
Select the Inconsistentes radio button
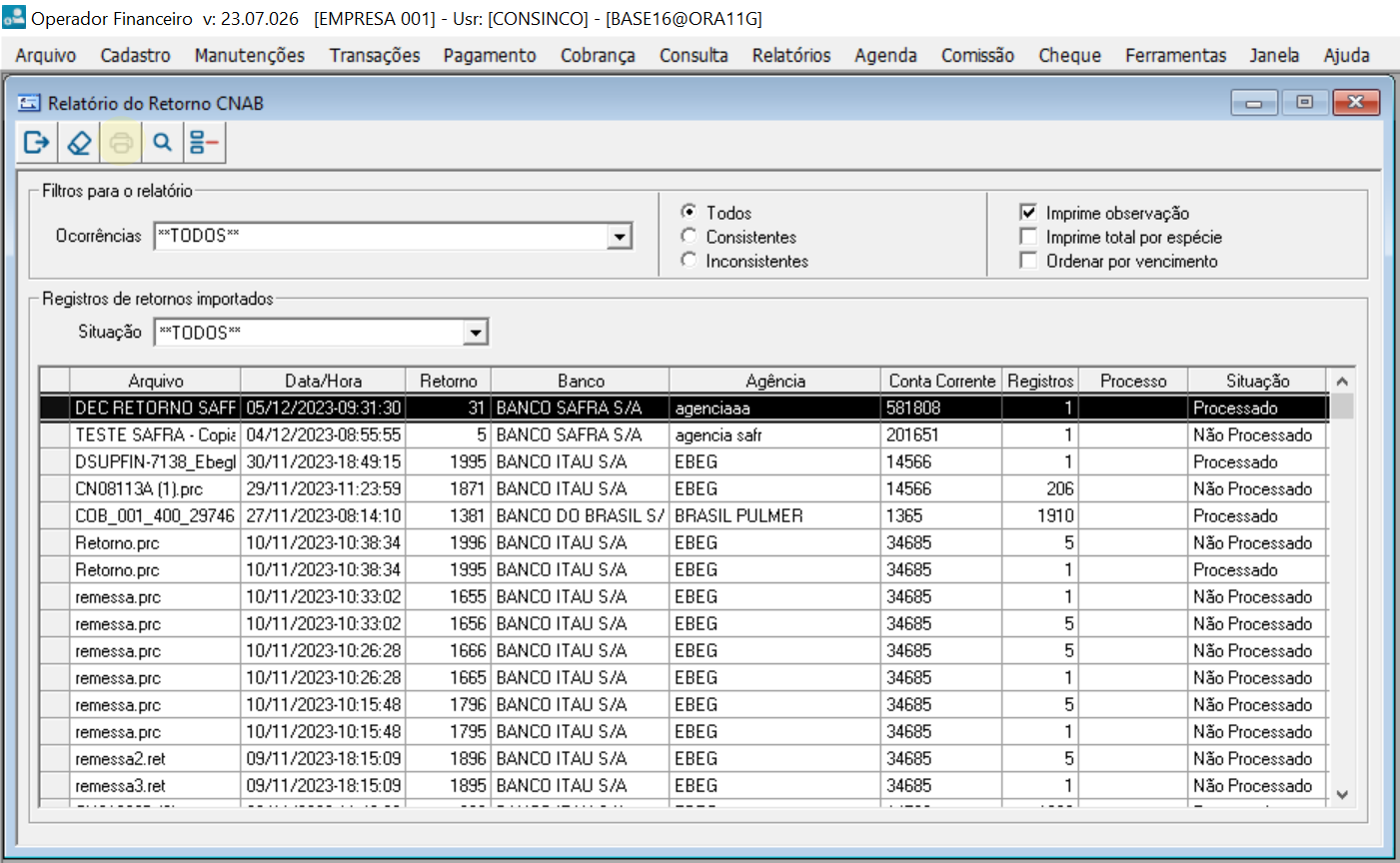[x=689, y=260]
